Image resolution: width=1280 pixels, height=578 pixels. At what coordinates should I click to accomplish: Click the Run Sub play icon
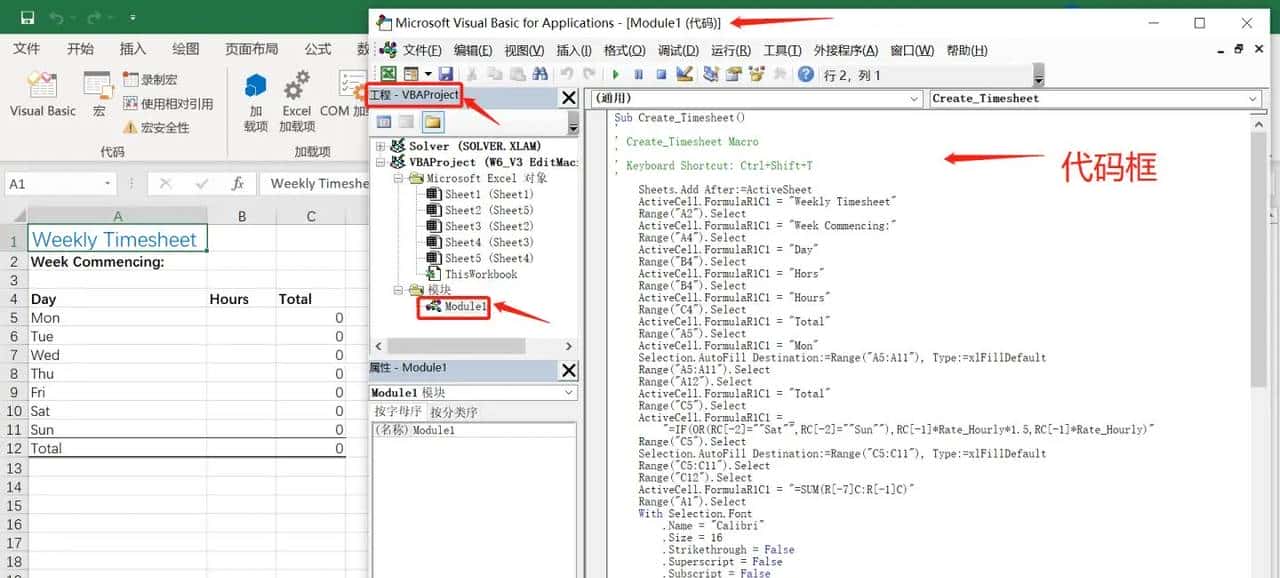[615, 74]
